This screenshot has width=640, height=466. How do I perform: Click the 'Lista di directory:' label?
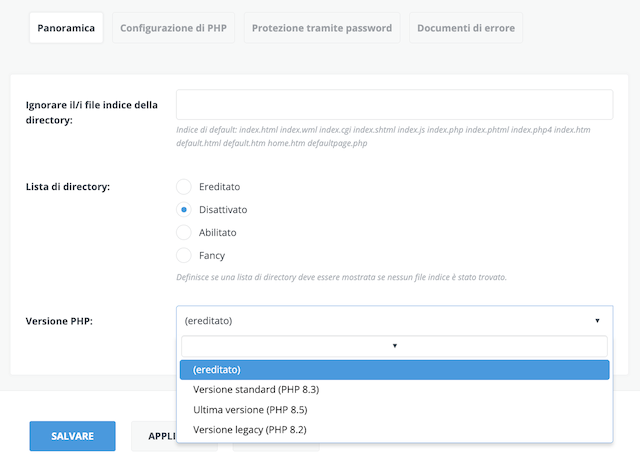coord(68,187)
